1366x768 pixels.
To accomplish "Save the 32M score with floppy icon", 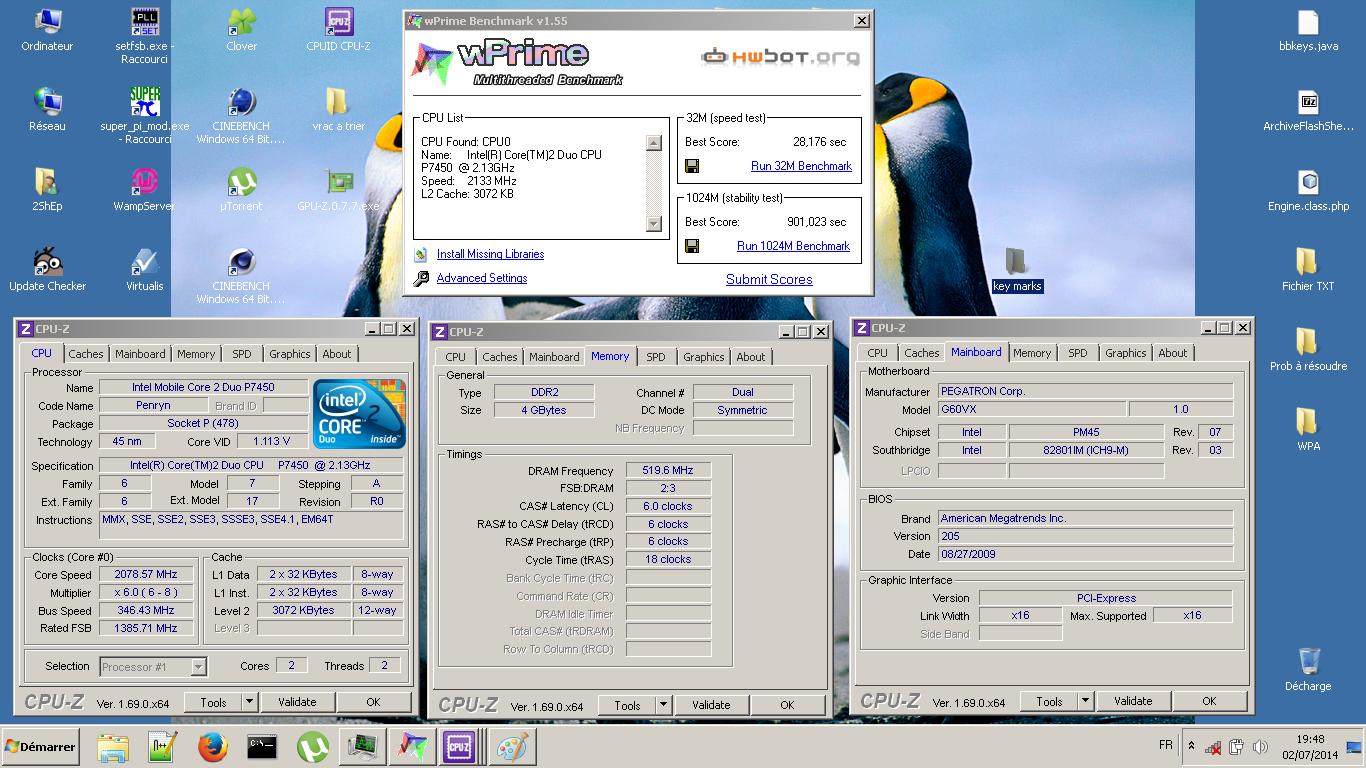I will [x=692, y=166].
